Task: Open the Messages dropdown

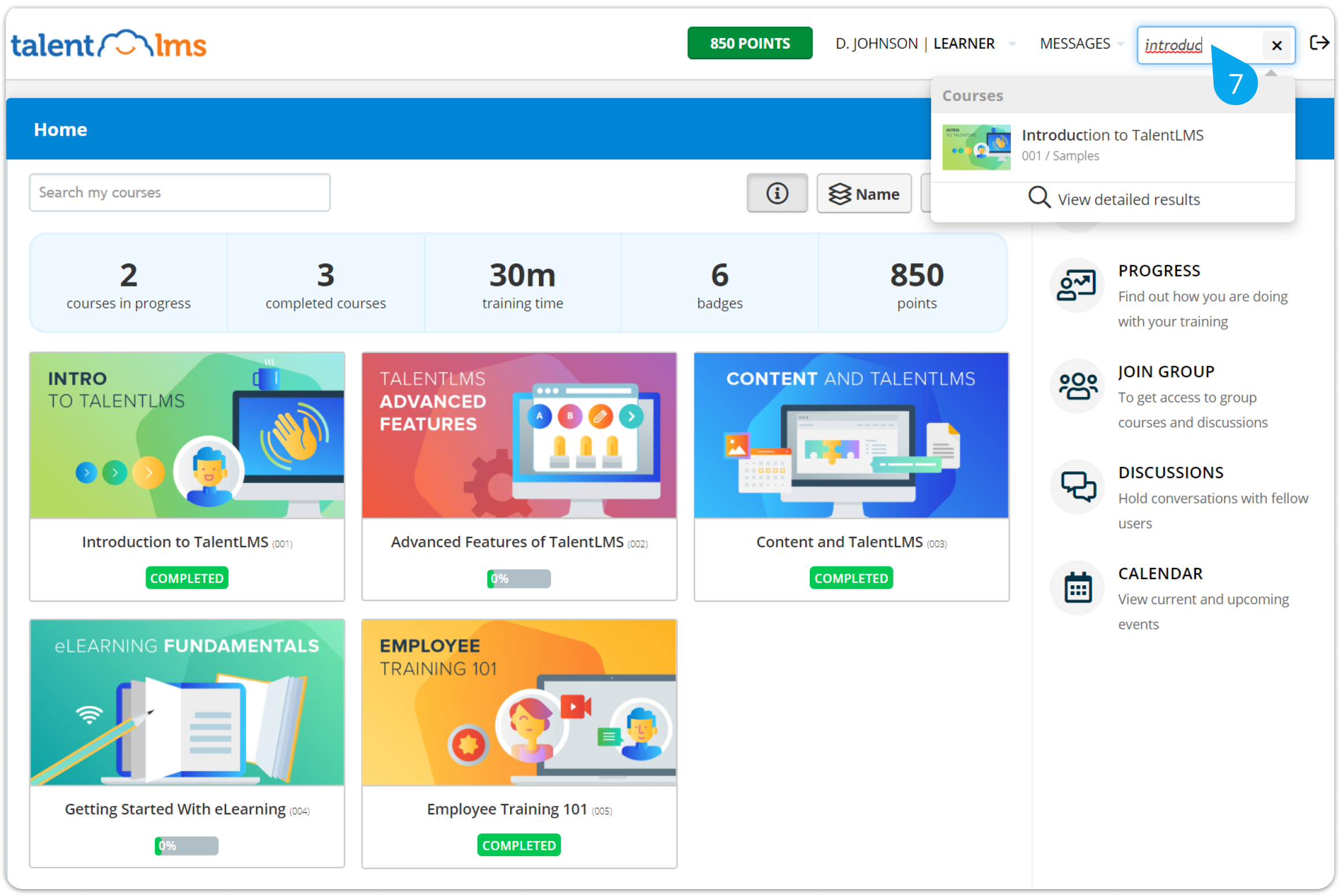Action: pyautogui.click(x=1081, y=44)
